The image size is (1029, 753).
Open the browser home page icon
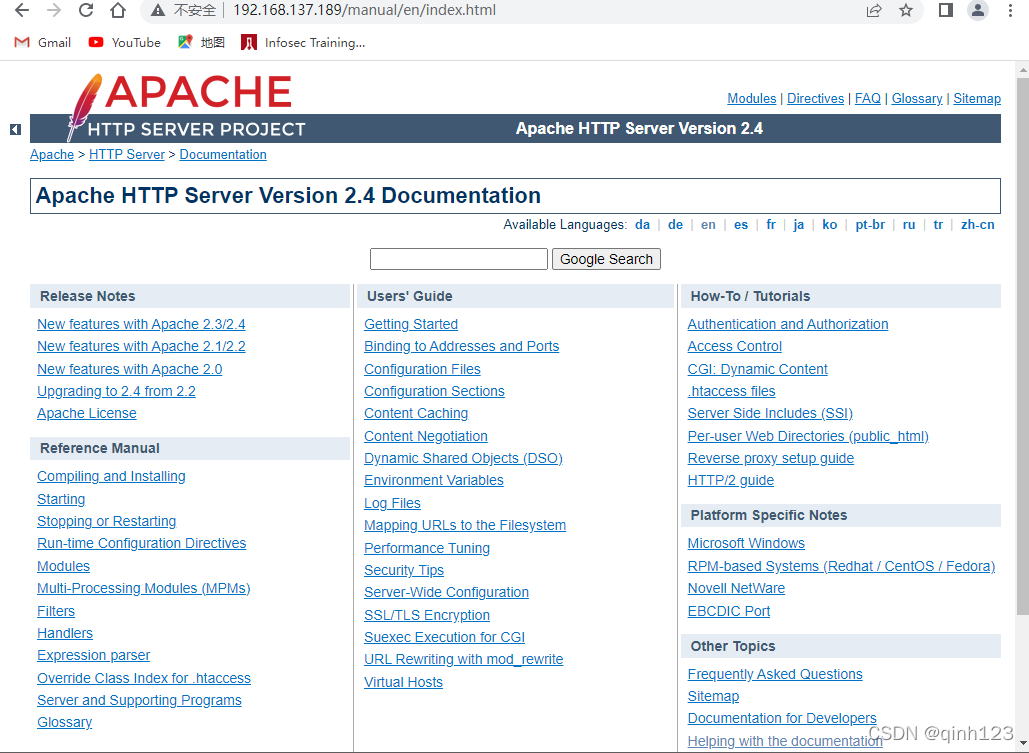117,11
